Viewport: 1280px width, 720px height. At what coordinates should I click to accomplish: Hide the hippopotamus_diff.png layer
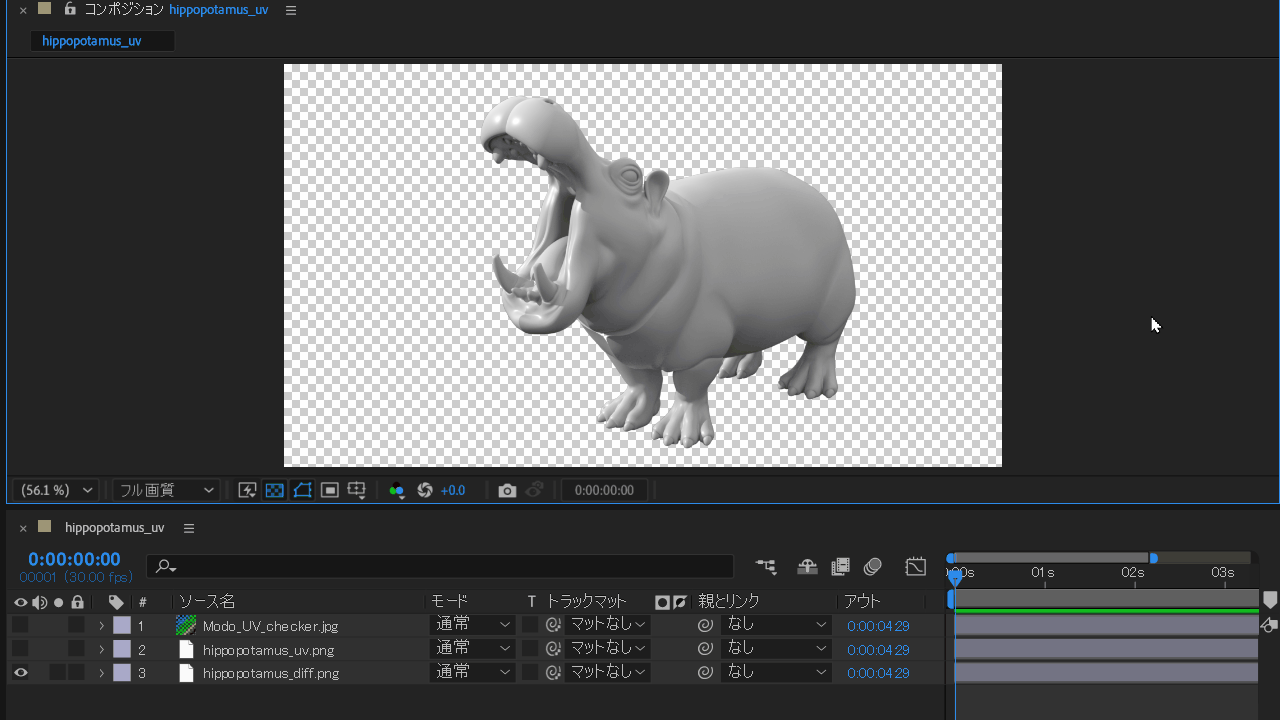click(x=20, y=673)
